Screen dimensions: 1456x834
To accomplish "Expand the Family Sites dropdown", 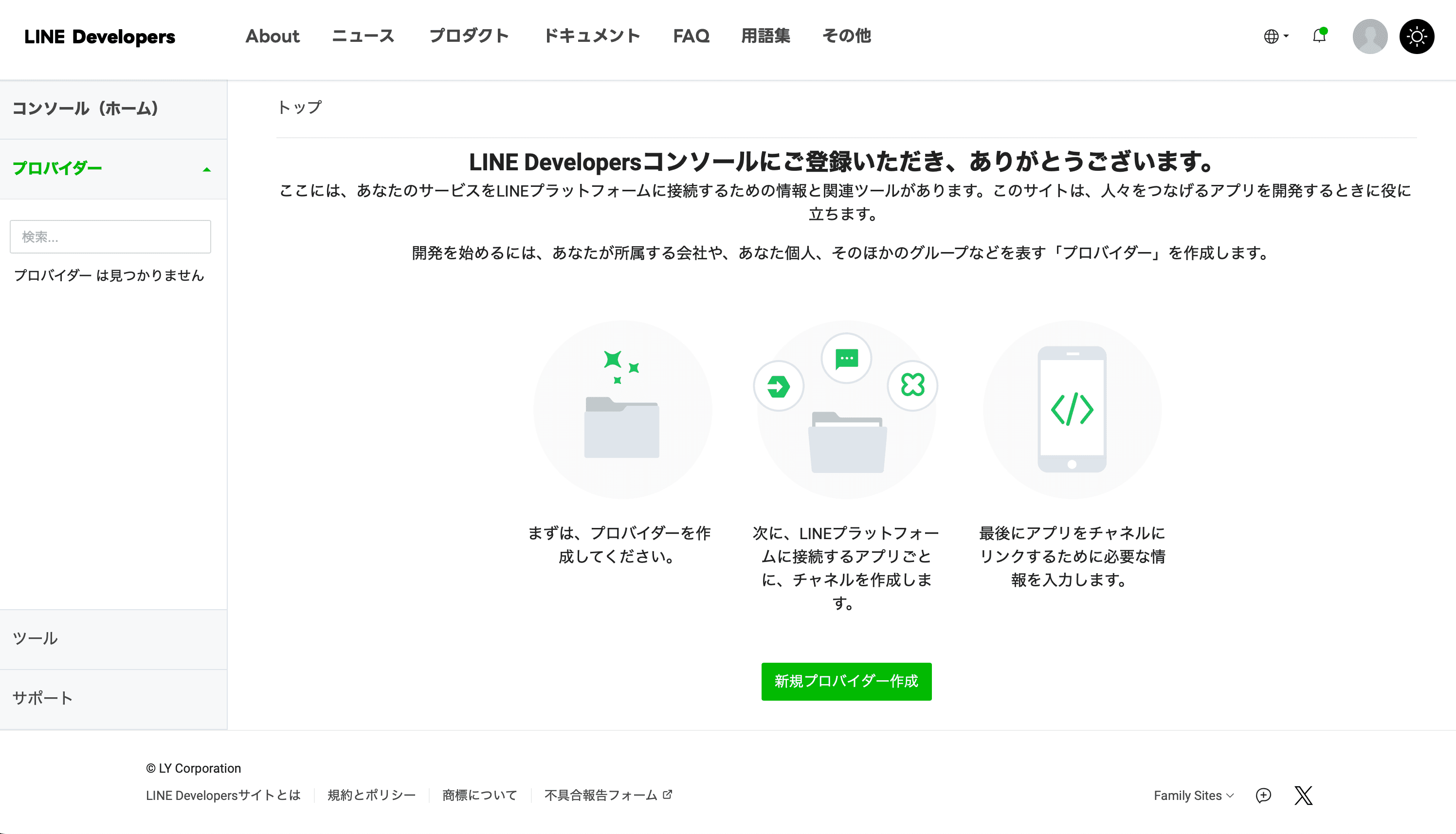I will click(x=1193, y=795).
